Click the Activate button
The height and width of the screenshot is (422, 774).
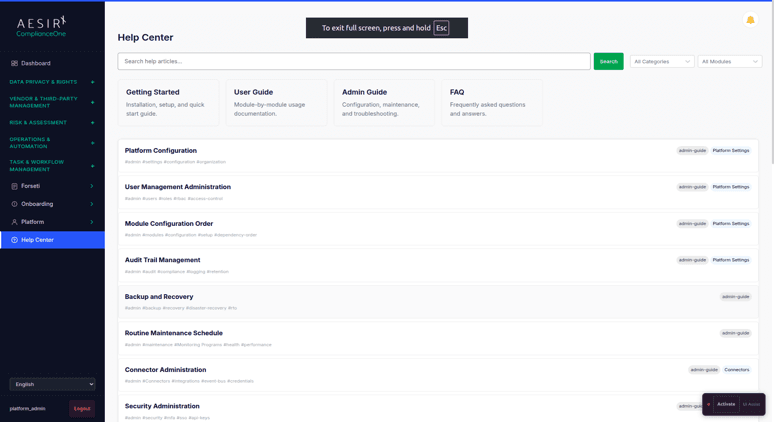click(726, 404)
